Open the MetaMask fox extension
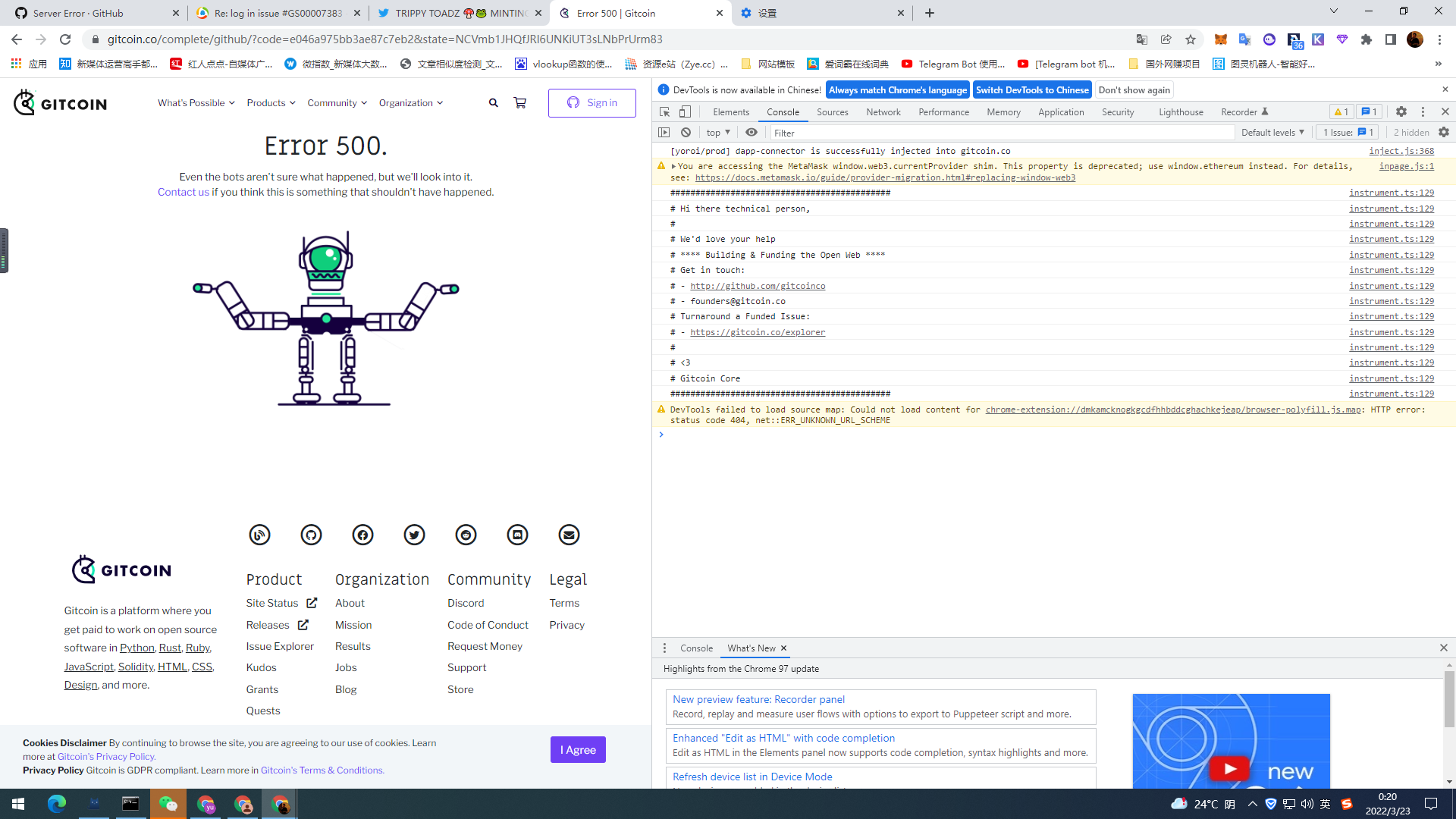Screen dimensions: 1456x819 (x=1221, y=39)
